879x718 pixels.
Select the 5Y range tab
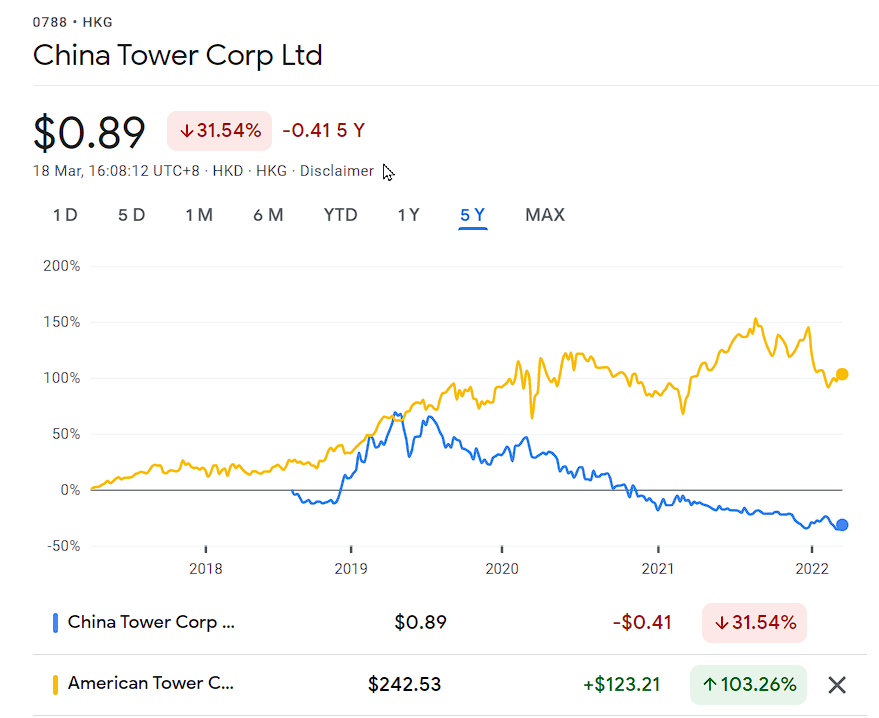[473, 215]
